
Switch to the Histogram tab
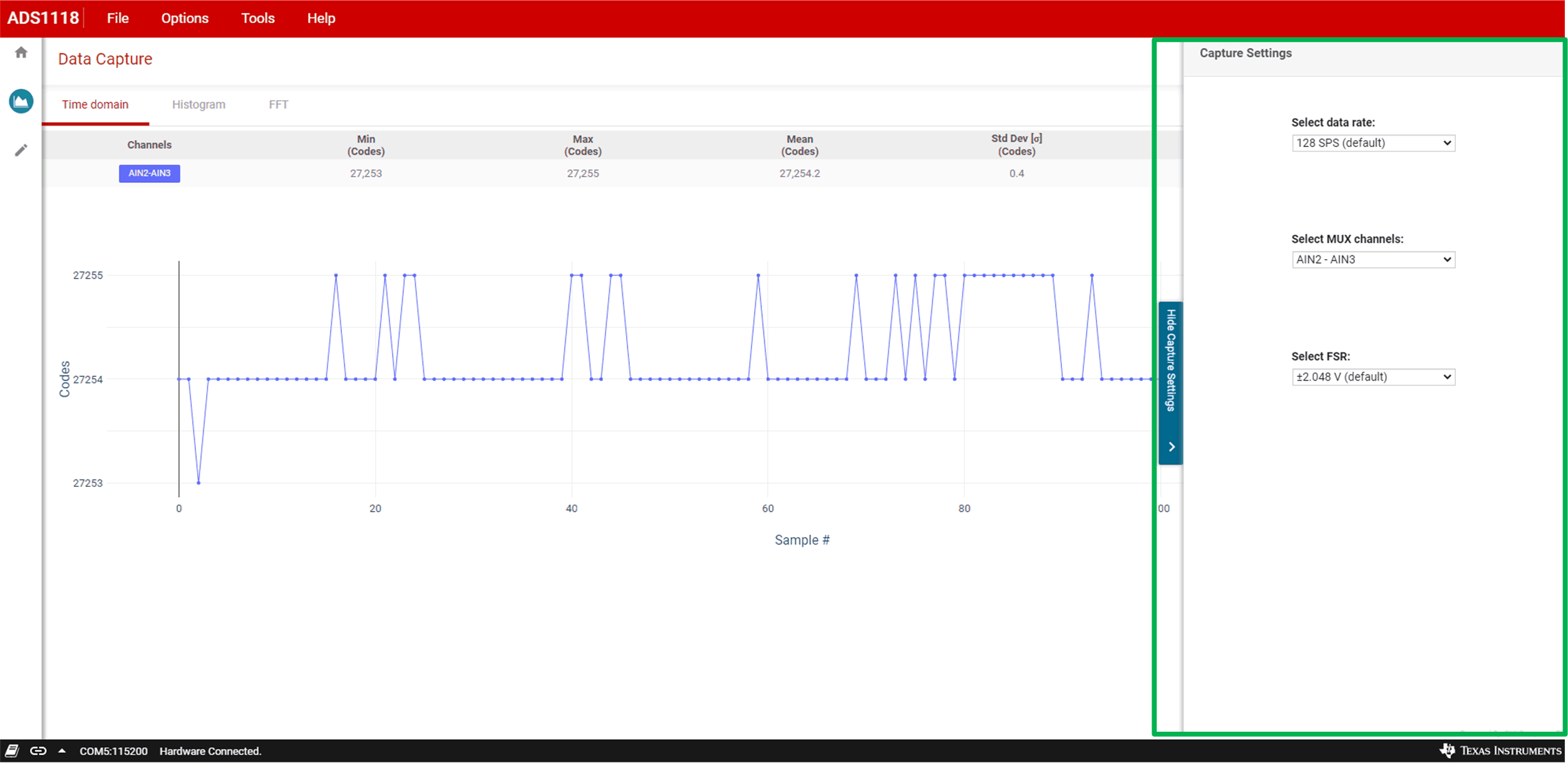(199, 105)
